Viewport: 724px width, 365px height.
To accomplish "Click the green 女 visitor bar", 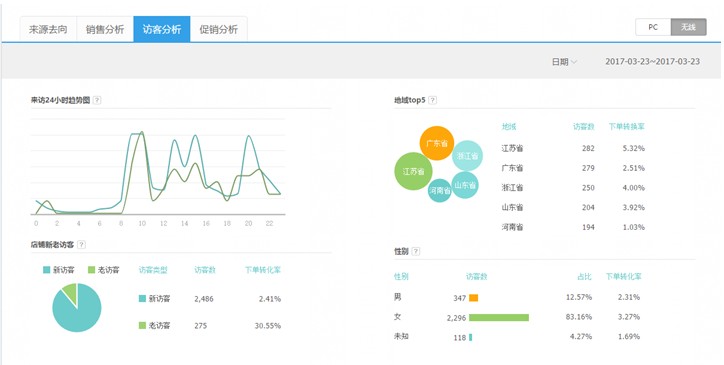I will coord(499,317).
